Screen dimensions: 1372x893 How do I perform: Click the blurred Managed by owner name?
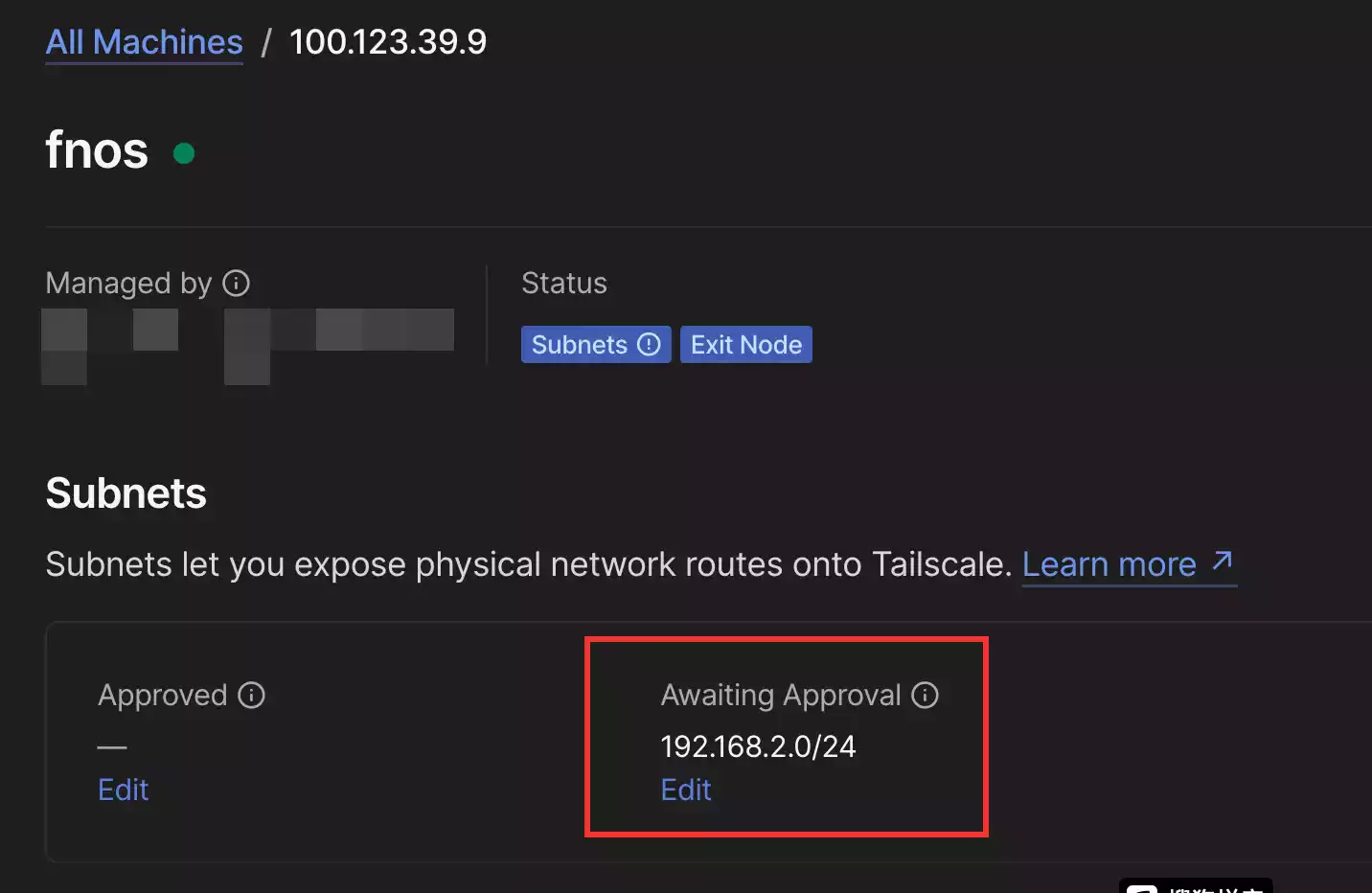tap(247, 343)
